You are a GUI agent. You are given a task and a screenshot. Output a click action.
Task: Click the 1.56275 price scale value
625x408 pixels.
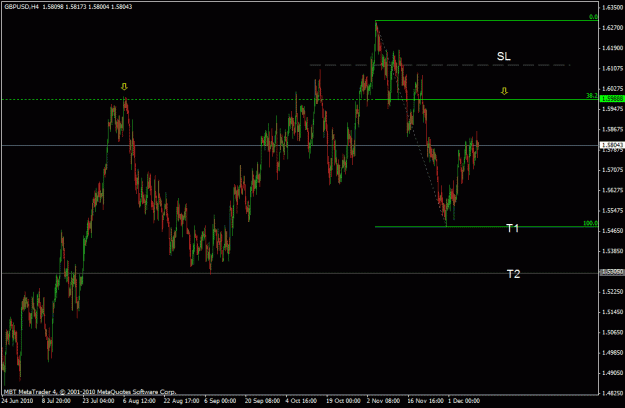click(x=612, y=190)
